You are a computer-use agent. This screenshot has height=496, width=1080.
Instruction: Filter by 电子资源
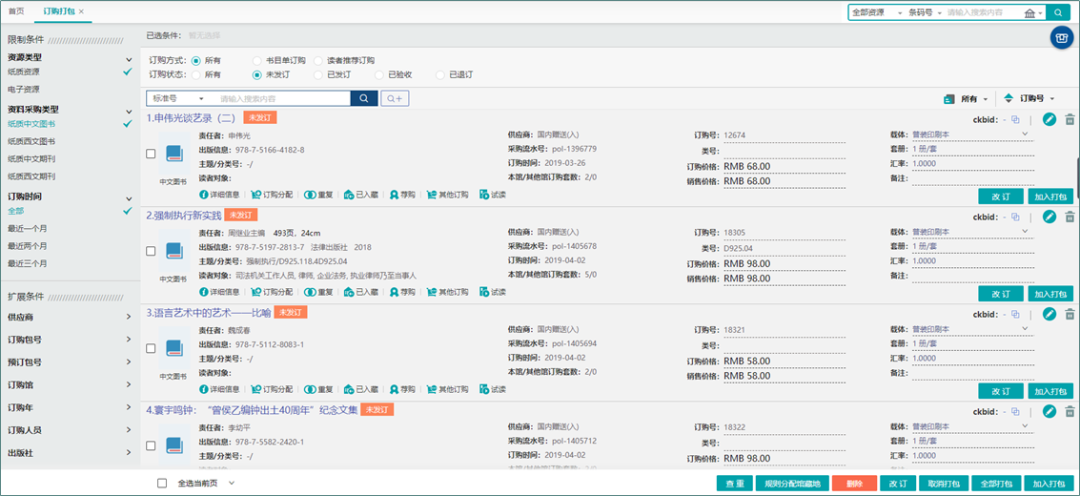(23, 89)
